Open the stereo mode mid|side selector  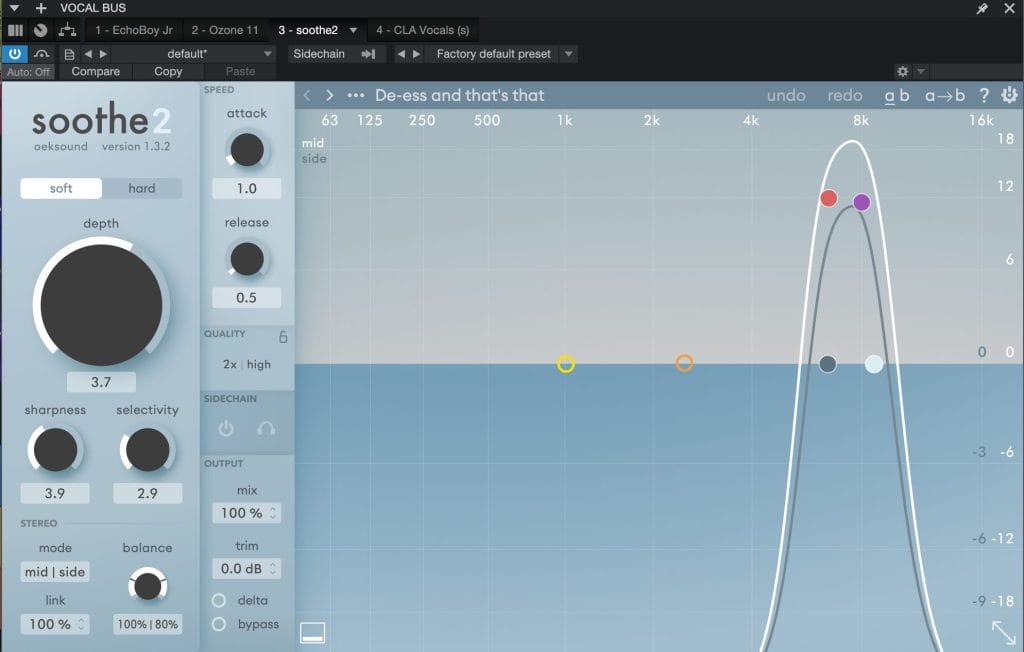pyautogui.click(x=55, y=572)
